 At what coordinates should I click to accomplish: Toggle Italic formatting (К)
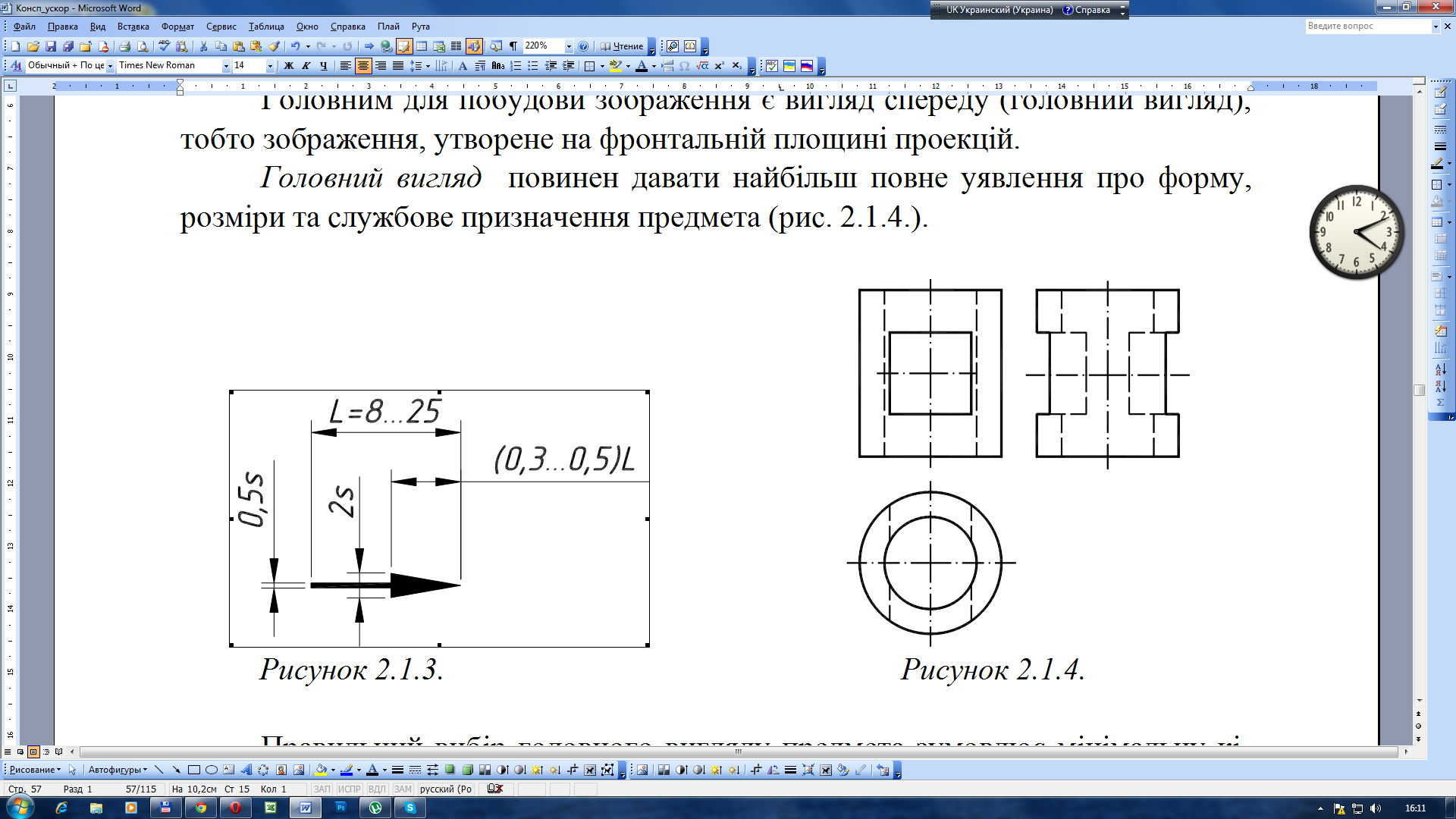306,66
